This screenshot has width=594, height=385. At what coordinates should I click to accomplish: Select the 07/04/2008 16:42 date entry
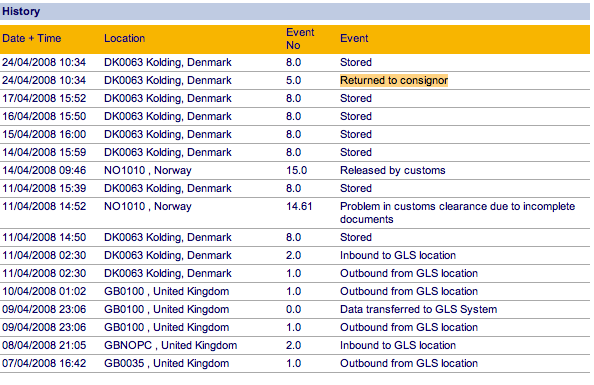44,363
